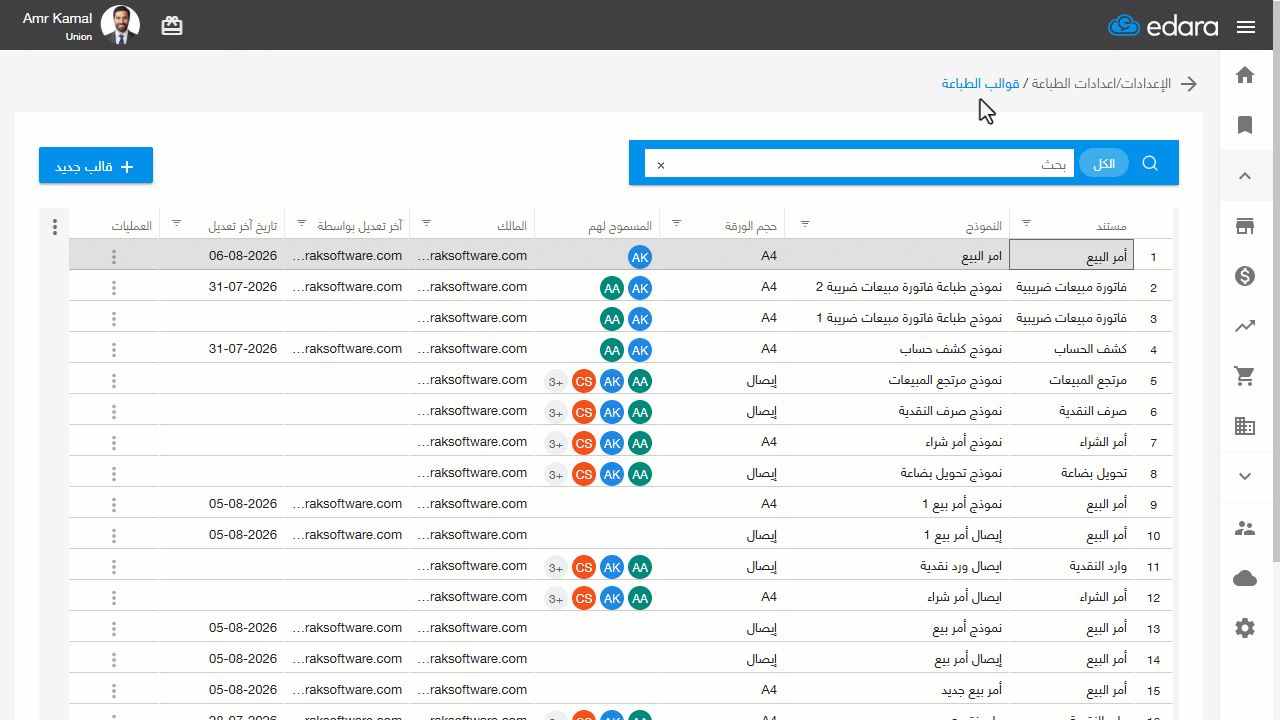The height and width of the screenshot is (720, 1280).
Task: Select نموذج كشف حساب template name
Action: click(x=951, y=350)
